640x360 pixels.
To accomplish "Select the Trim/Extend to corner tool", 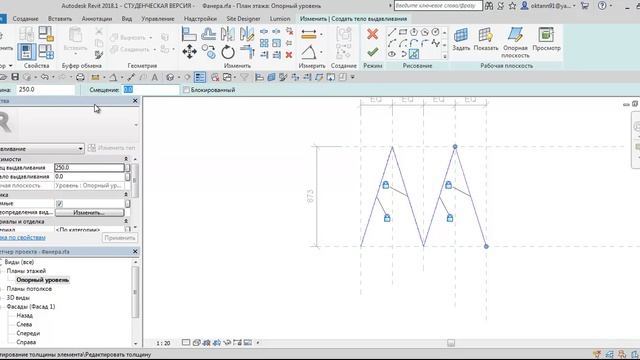I will 247,52.
